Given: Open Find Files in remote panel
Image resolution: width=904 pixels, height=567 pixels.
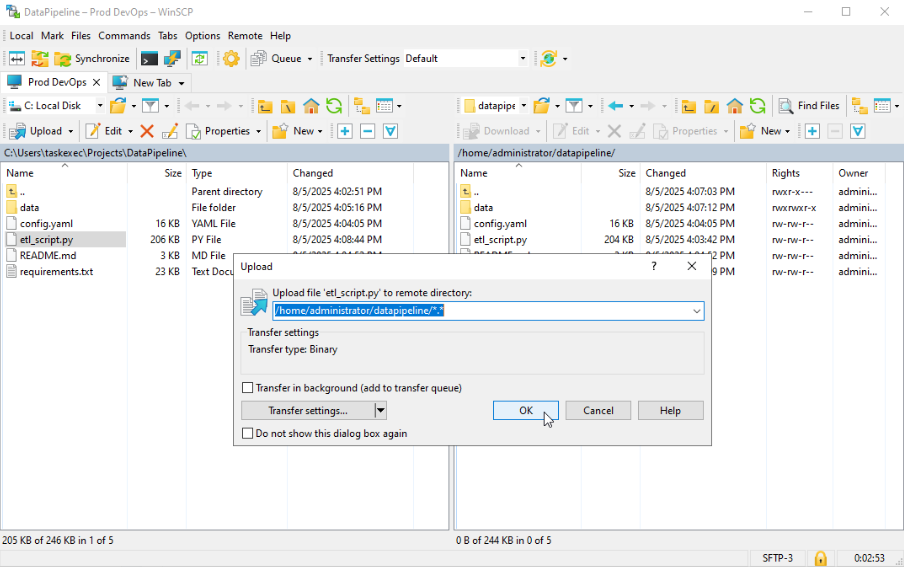Looking at the screenshot, I should click(809, 106).
